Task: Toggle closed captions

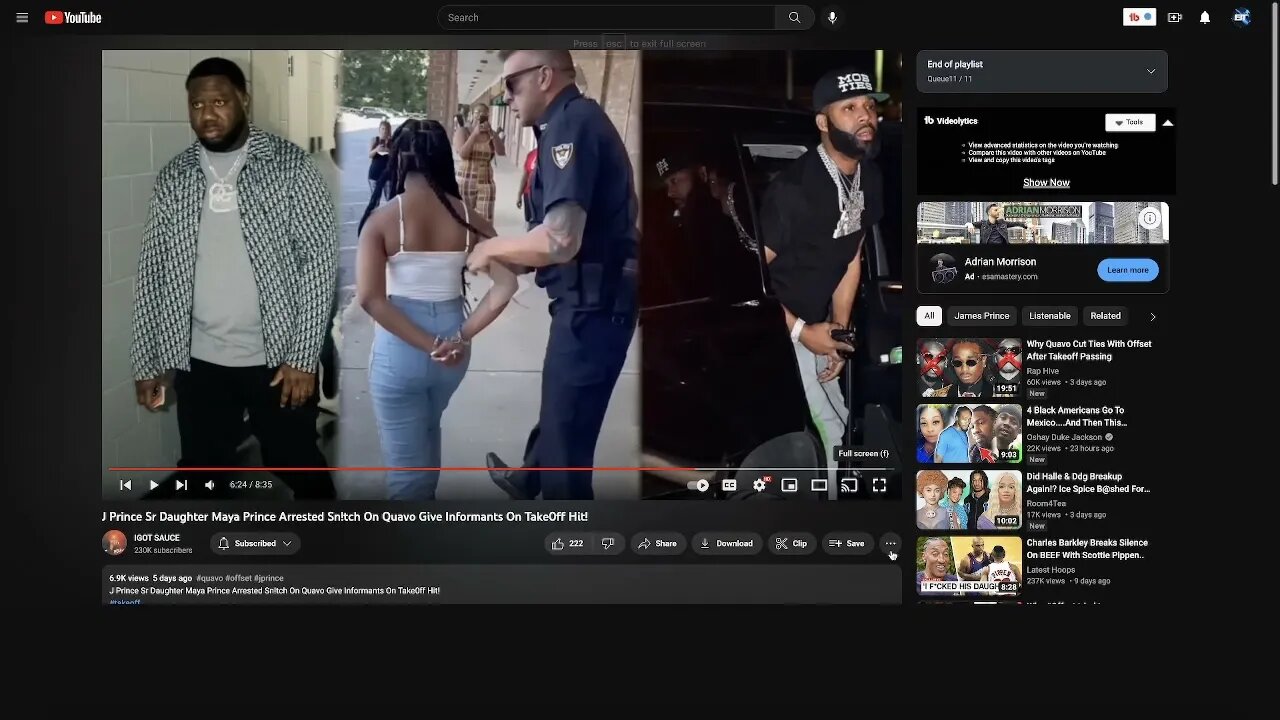Action: [x=729, y=485]
